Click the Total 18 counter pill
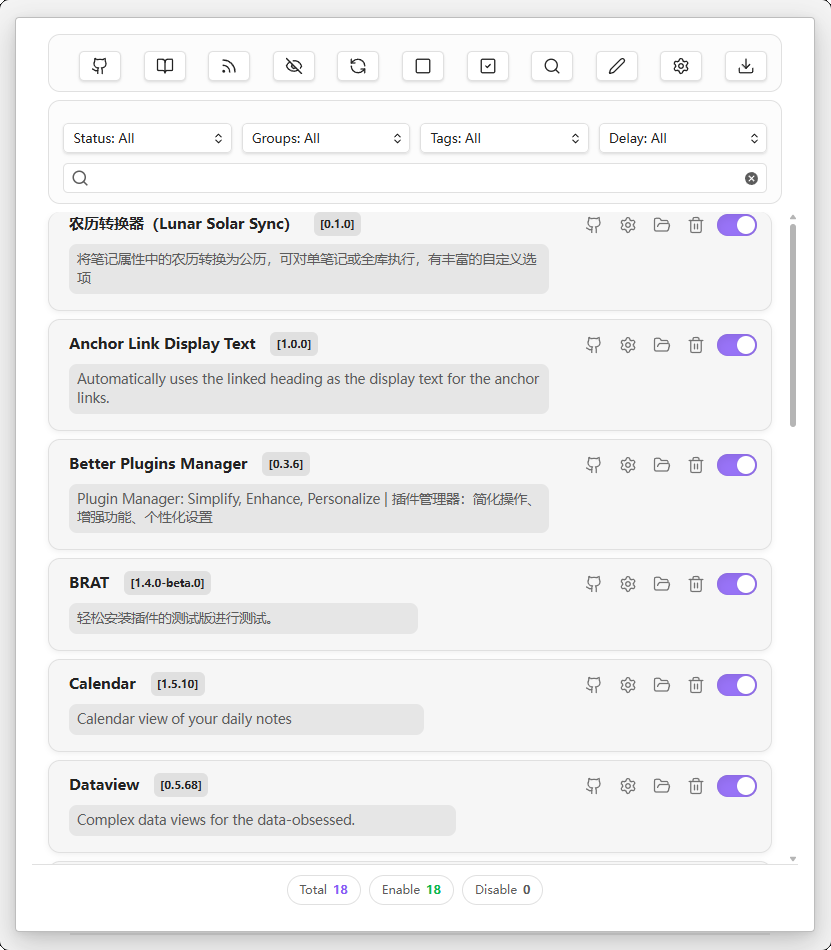The width and height of the screenshot is (831, 950). 324,889
